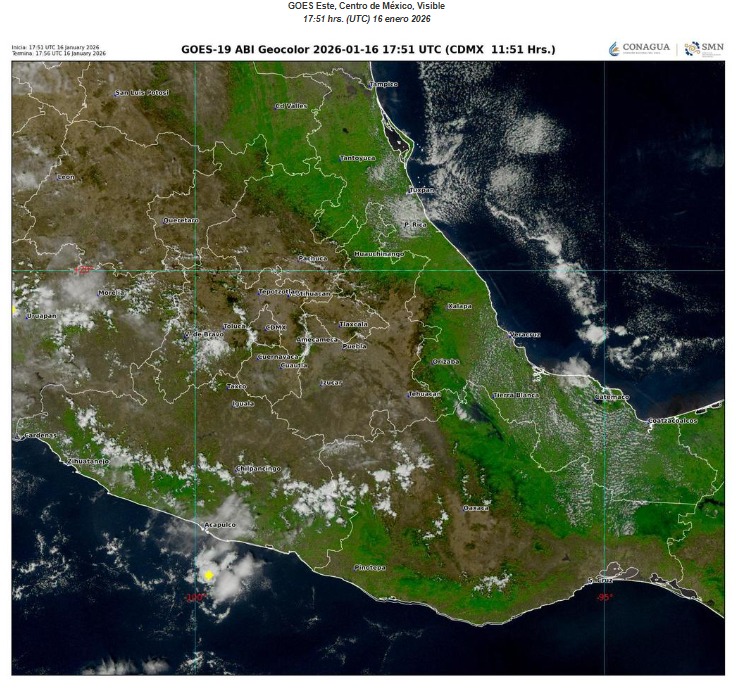Click the Oaxaca city label

[476, 508]
